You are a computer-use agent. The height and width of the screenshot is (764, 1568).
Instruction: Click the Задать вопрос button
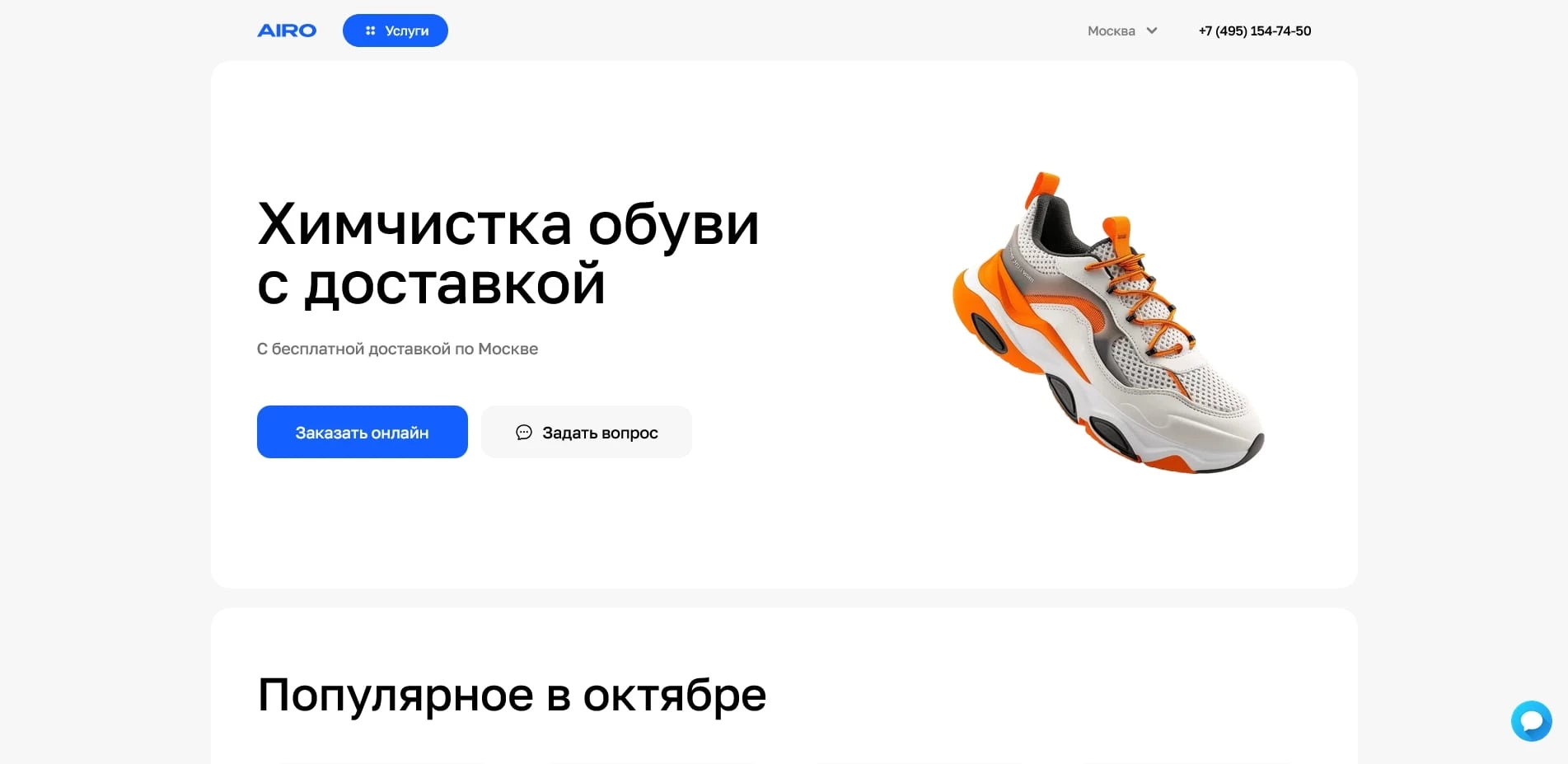point(587,432)
